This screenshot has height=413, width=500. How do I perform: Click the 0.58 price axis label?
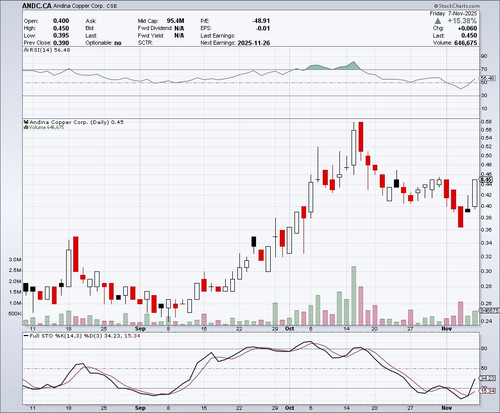(487, 122)
